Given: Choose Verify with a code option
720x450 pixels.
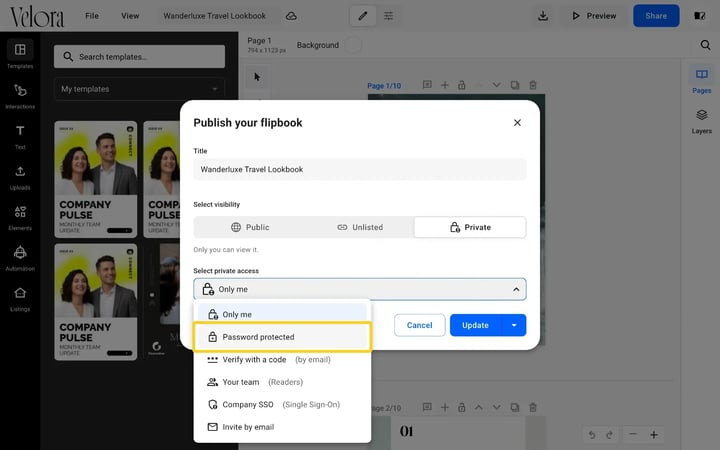Looking at the screenshot, I should (x=282, y=360).
